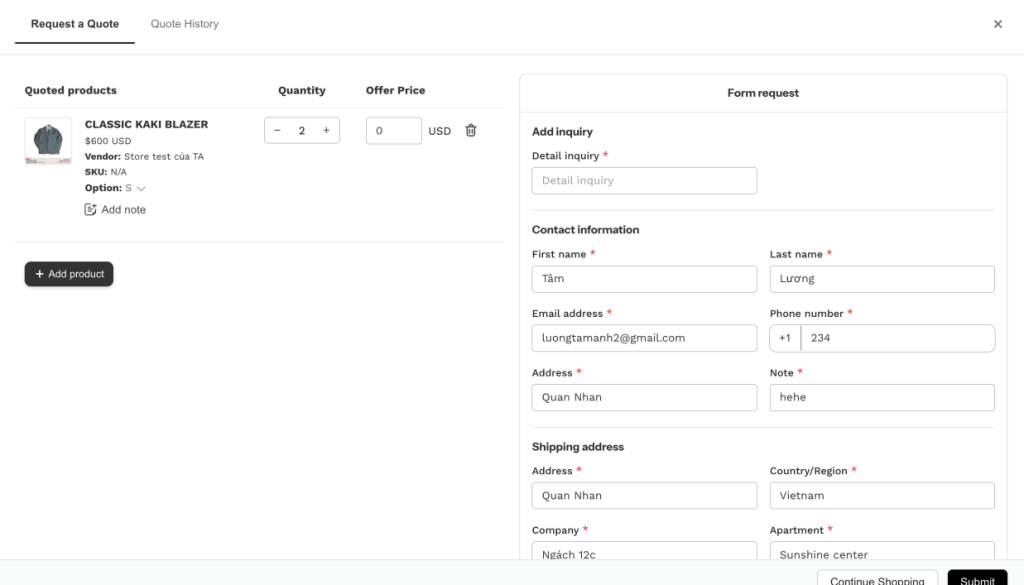Increase blazer quantity with plus button

[326, 131]
